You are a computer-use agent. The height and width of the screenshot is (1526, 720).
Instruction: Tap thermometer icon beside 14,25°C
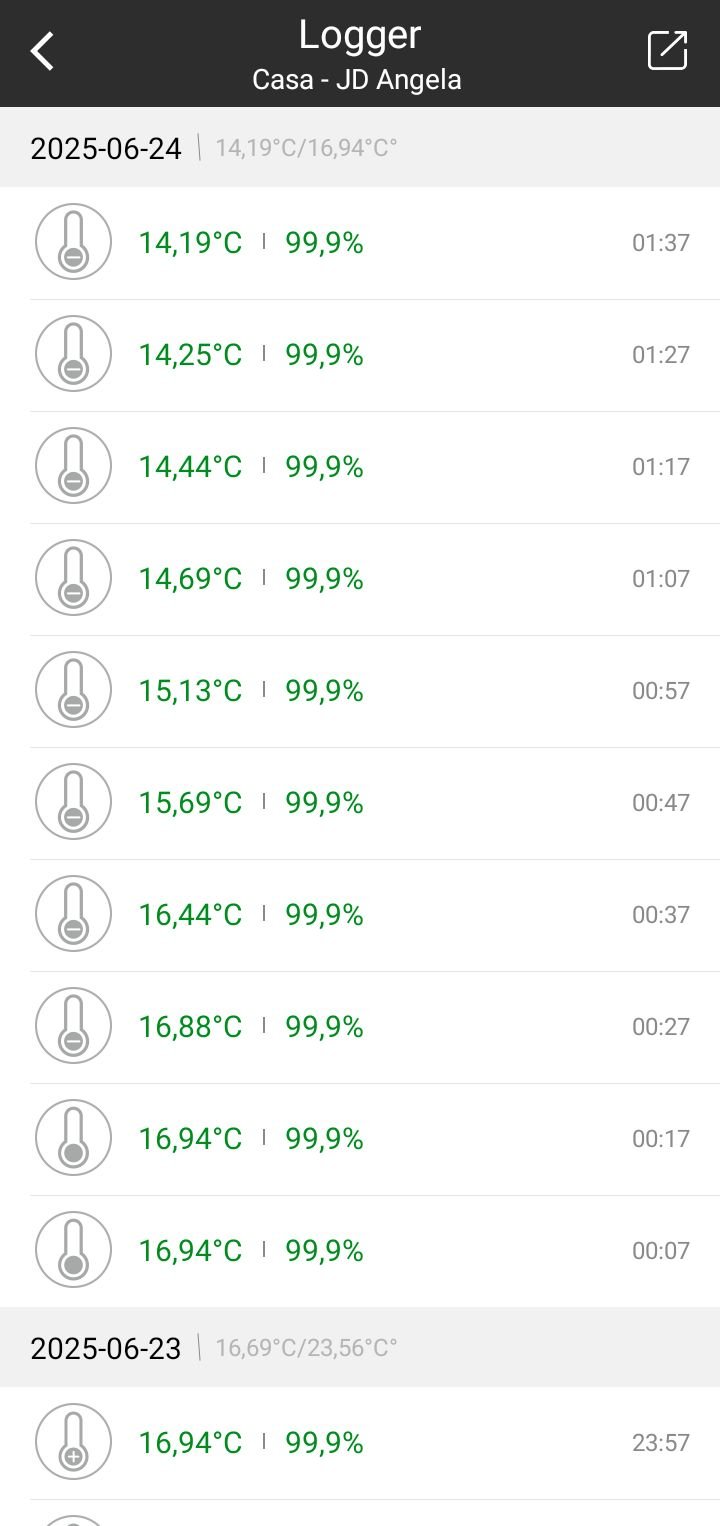coord(73,354)
